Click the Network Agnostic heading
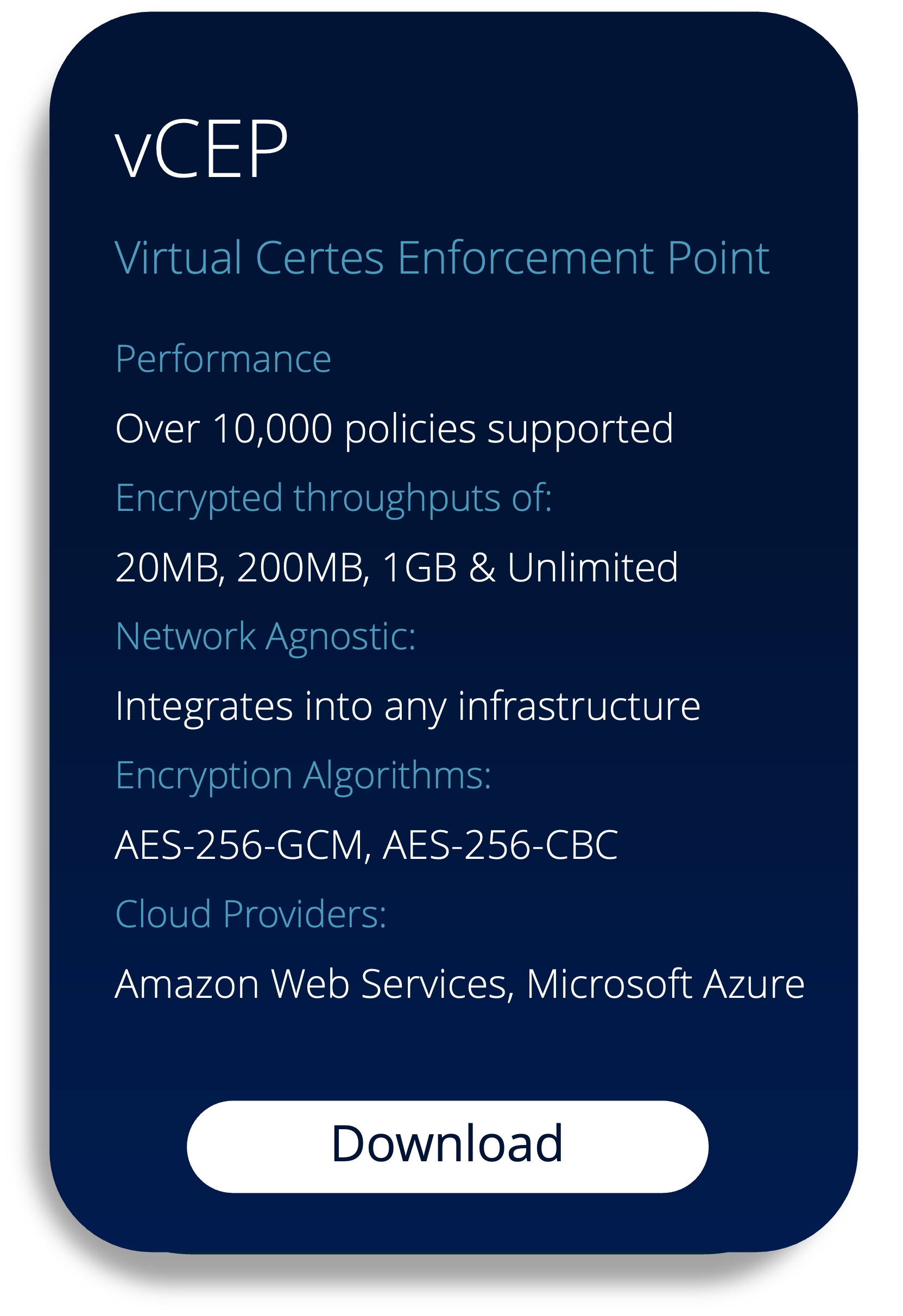 tap(266, 637)
